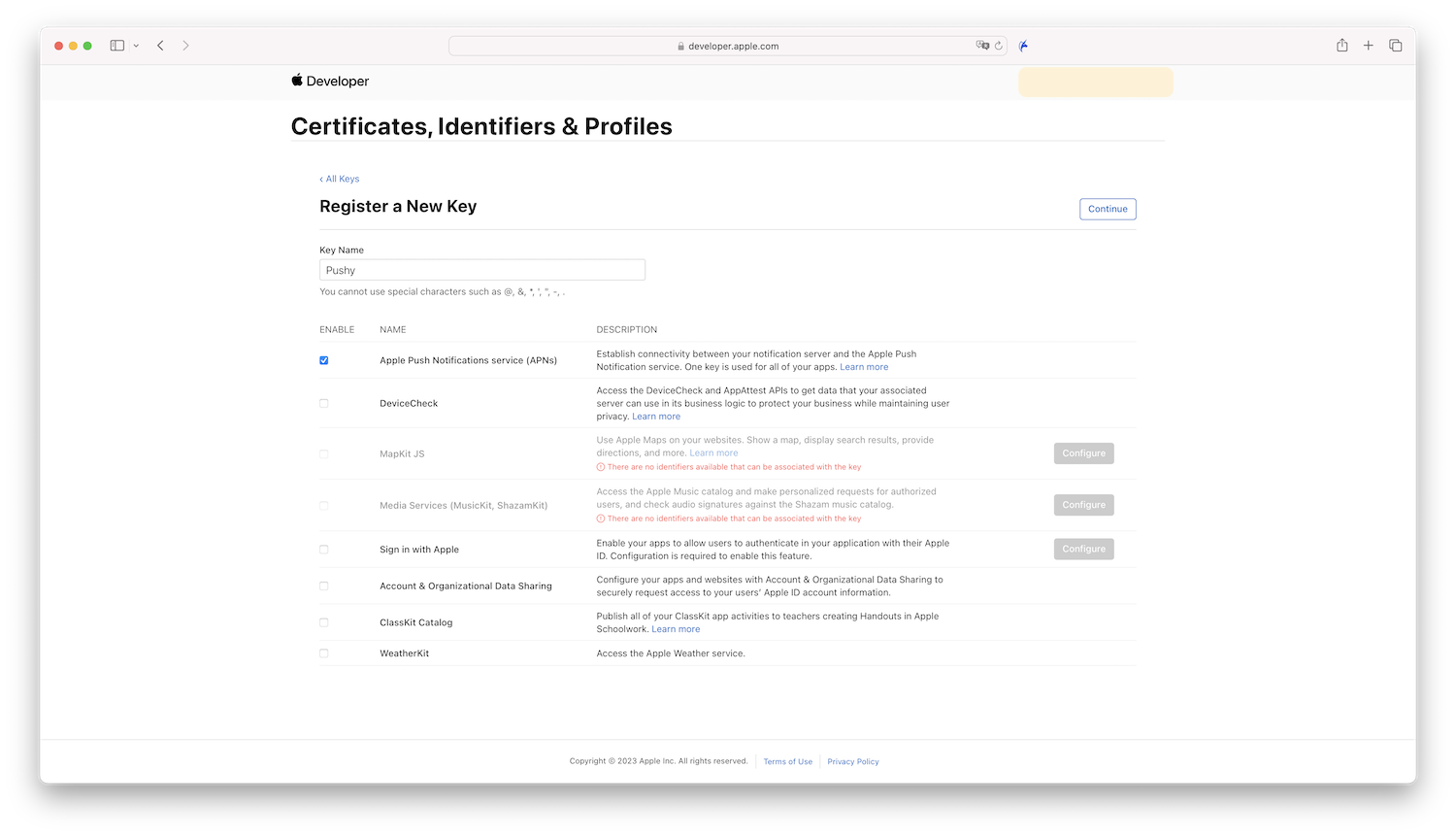Open Learn more link for APNs
This screenshot has height=836, width=1456.
point(864,367)
